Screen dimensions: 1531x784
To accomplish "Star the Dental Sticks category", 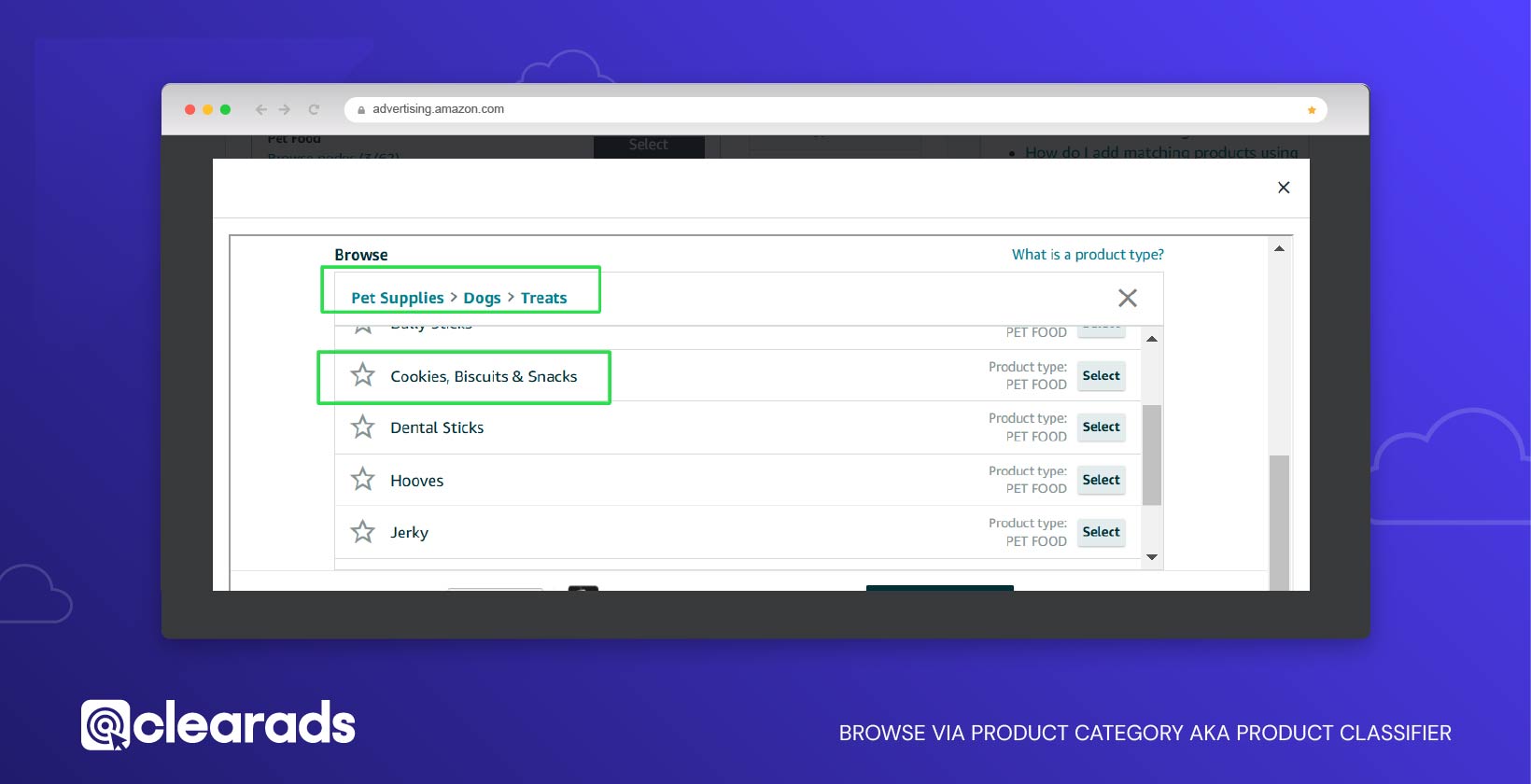I will [362, 427].
